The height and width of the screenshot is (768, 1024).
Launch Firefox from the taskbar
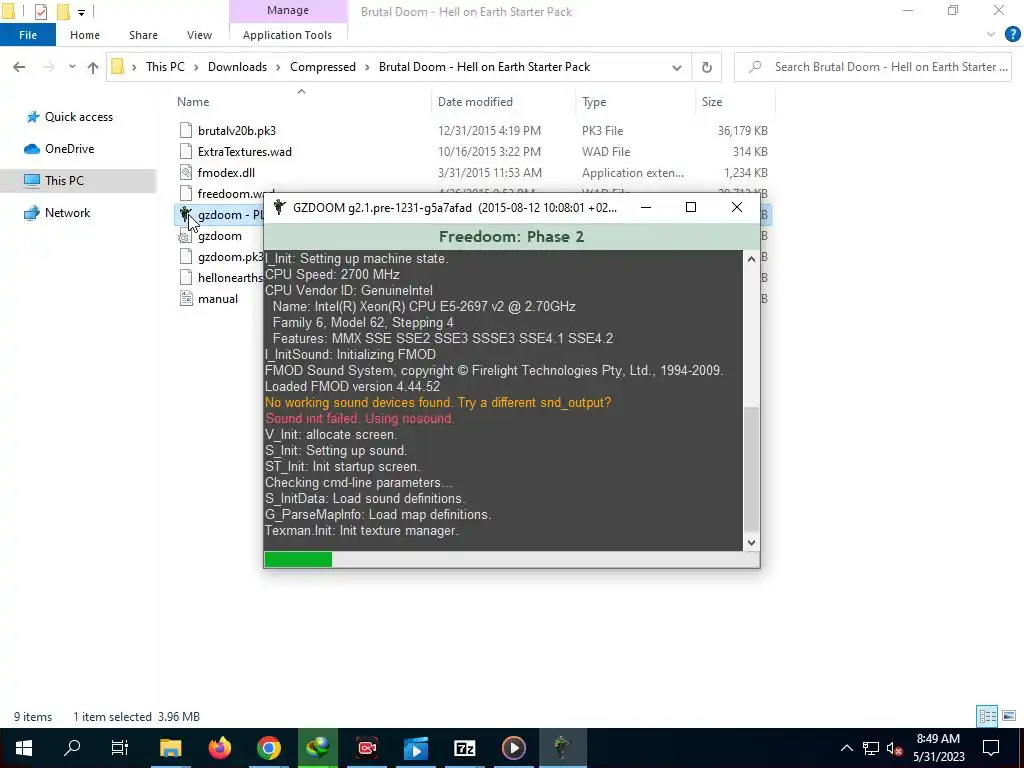[x=219, y=748]
